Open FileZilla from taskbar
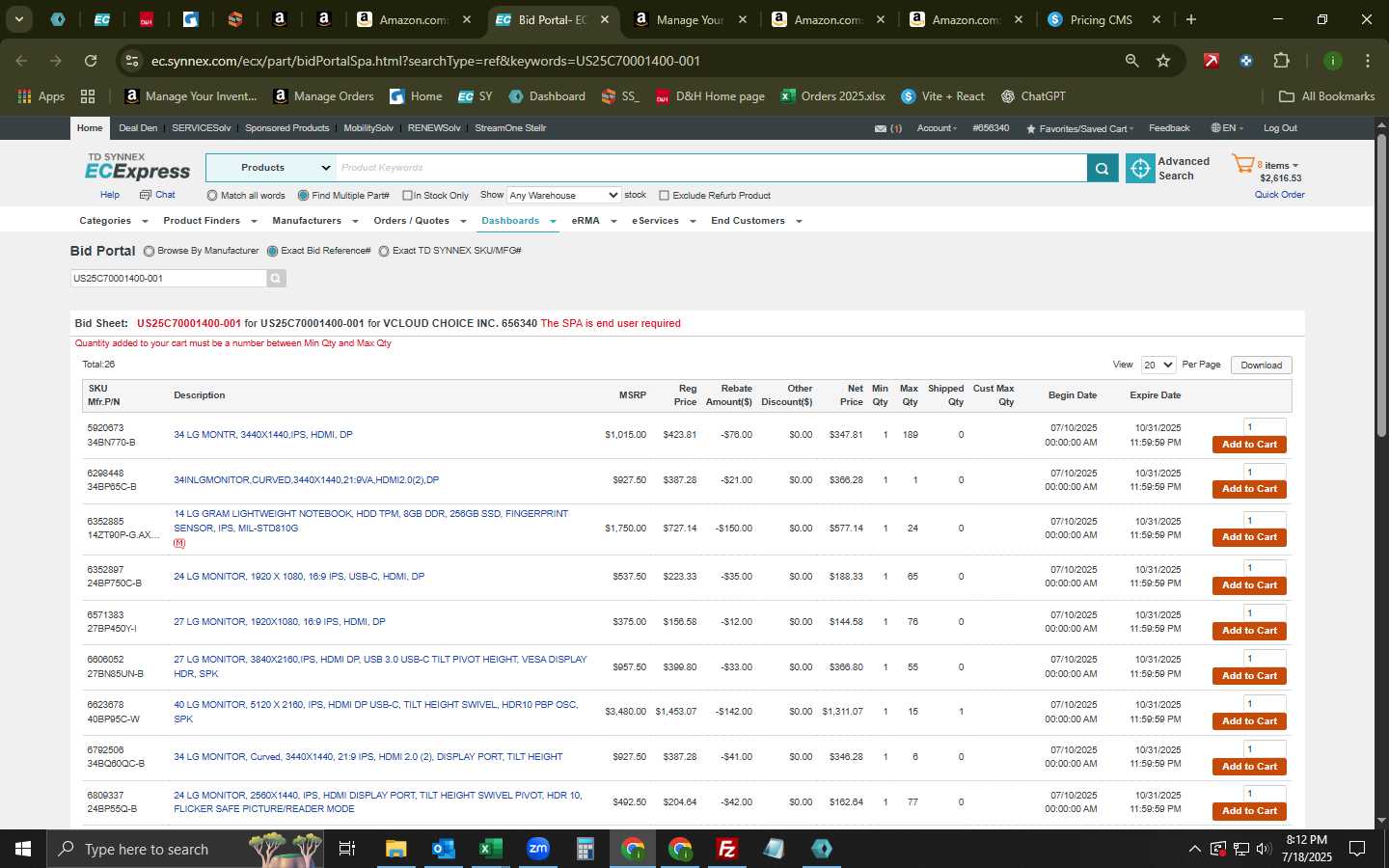 pyautogui.click(x=727, y=849)
